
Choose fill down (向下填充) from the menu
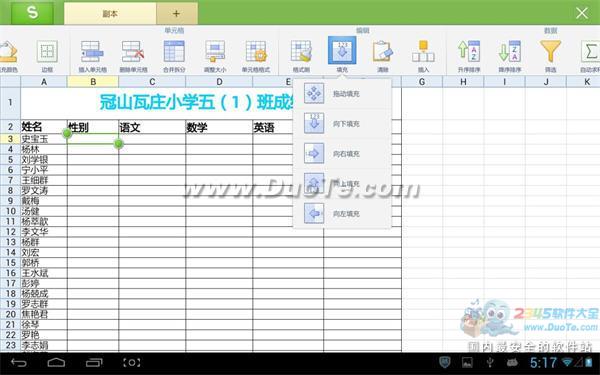click(x=342, y=123)
